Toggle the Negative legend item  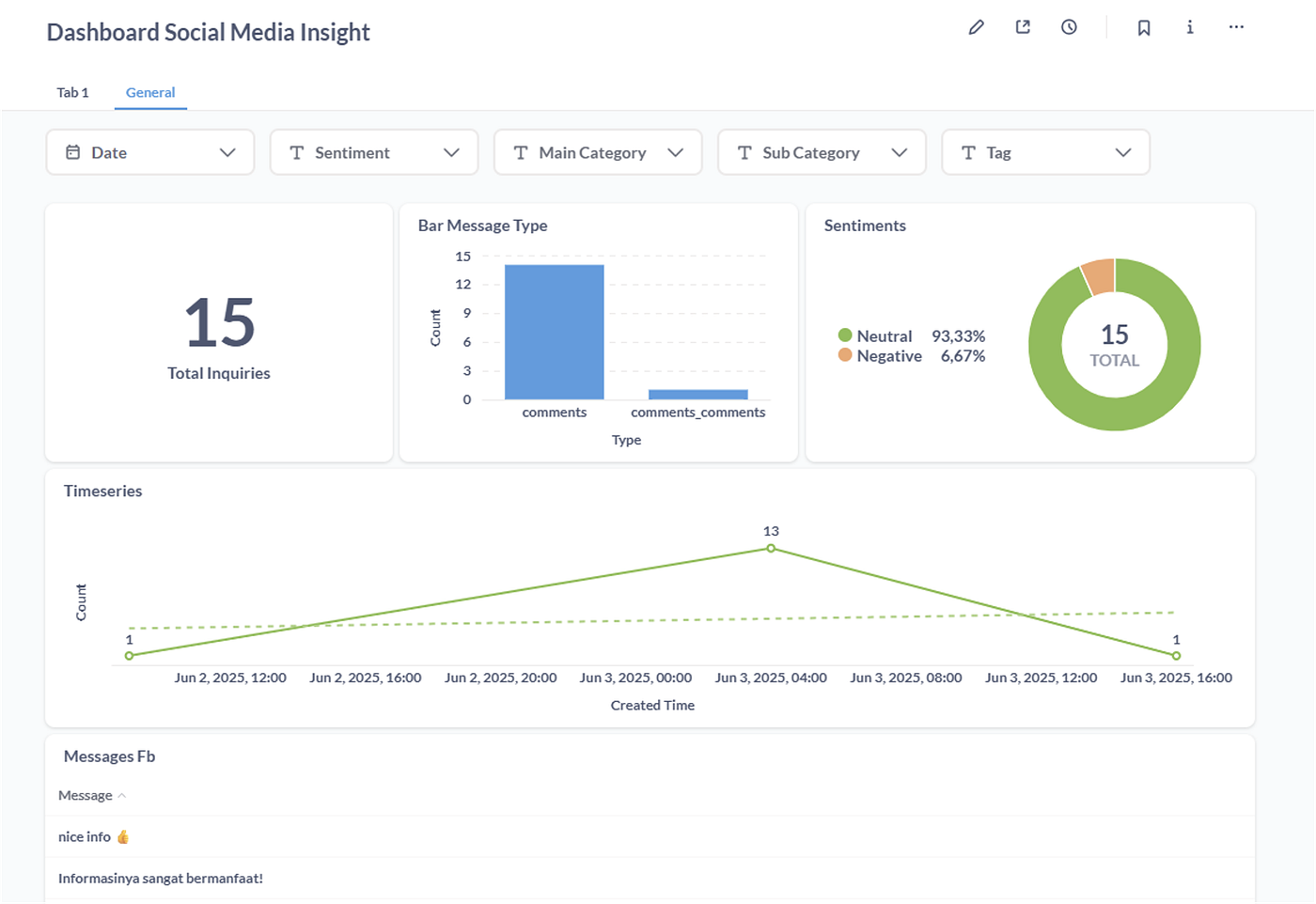(x=880, y=355)
